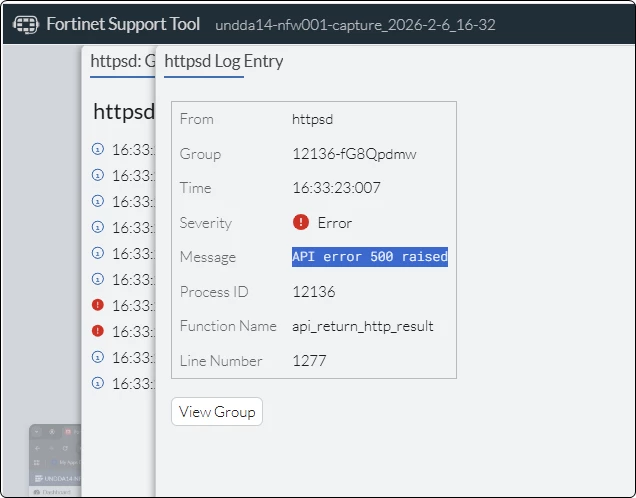Click the Severity text 'Error'

click(x=335, y=223)
